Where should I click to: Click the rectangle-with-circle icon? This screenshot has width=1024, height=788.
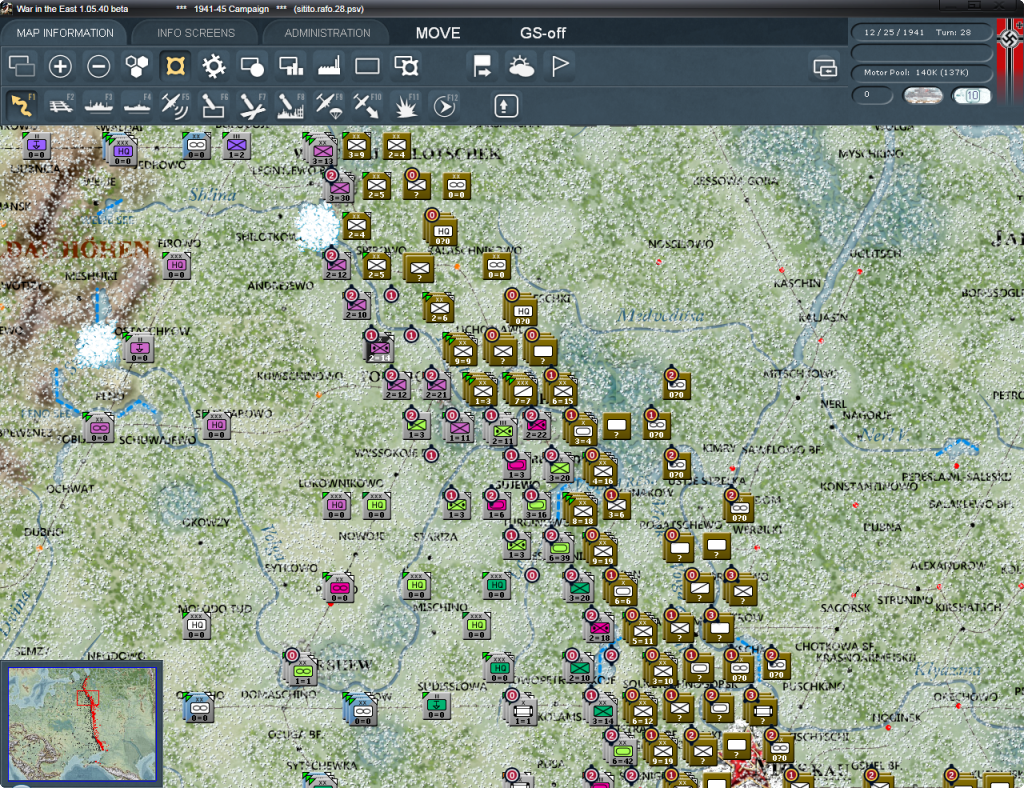(x=252, y=66)
